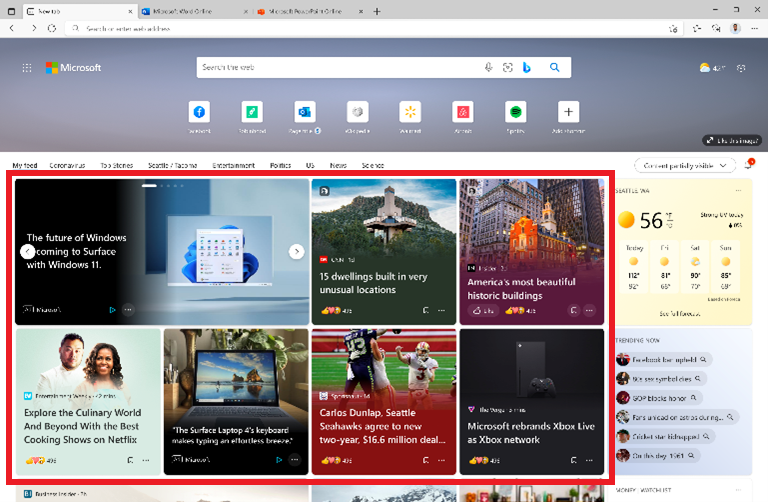Image resolution: width=768 pixels, height=502 pixels.
Task: Show previous slide in Windows 11 carousel
Action: pos(28,252)
